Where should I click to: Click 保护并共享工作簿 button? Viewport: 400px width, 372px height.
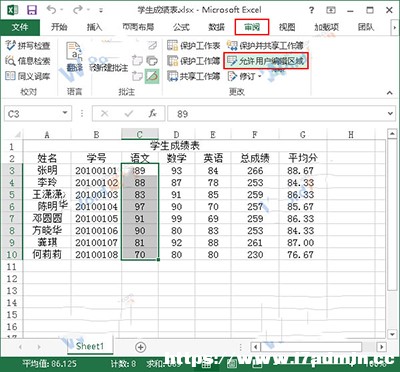pos(265,45)
